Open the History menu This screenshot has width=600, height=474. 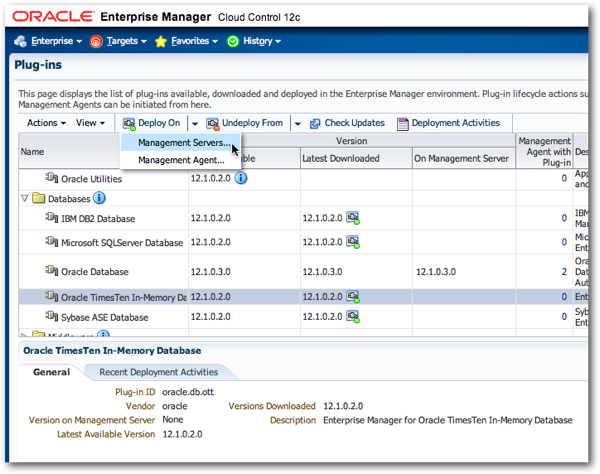click(262, 41)
